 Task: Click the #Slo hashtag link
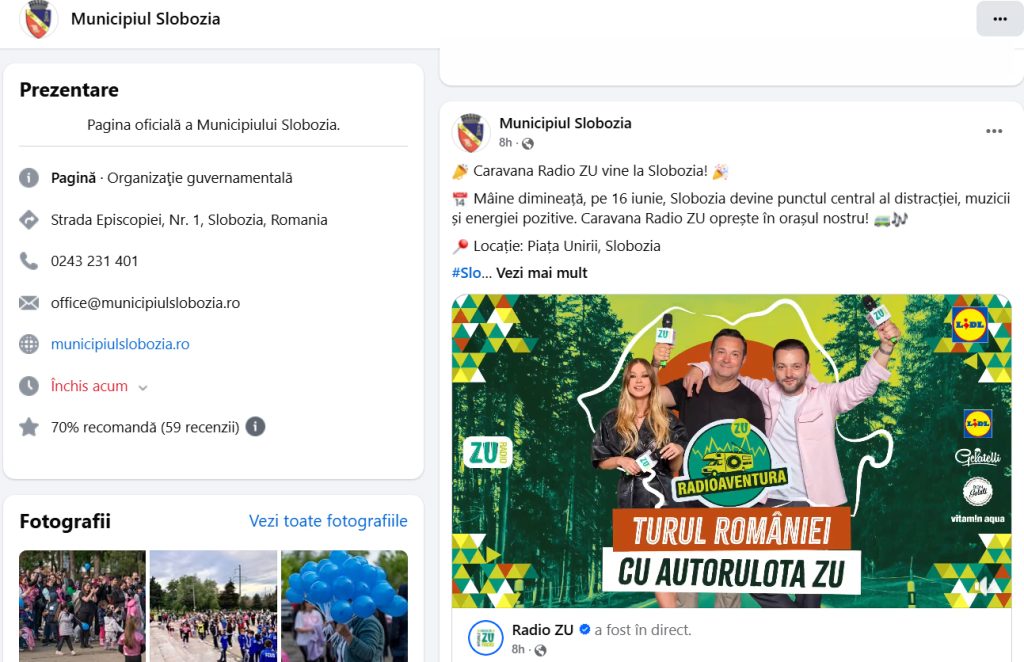coord(466,273)
